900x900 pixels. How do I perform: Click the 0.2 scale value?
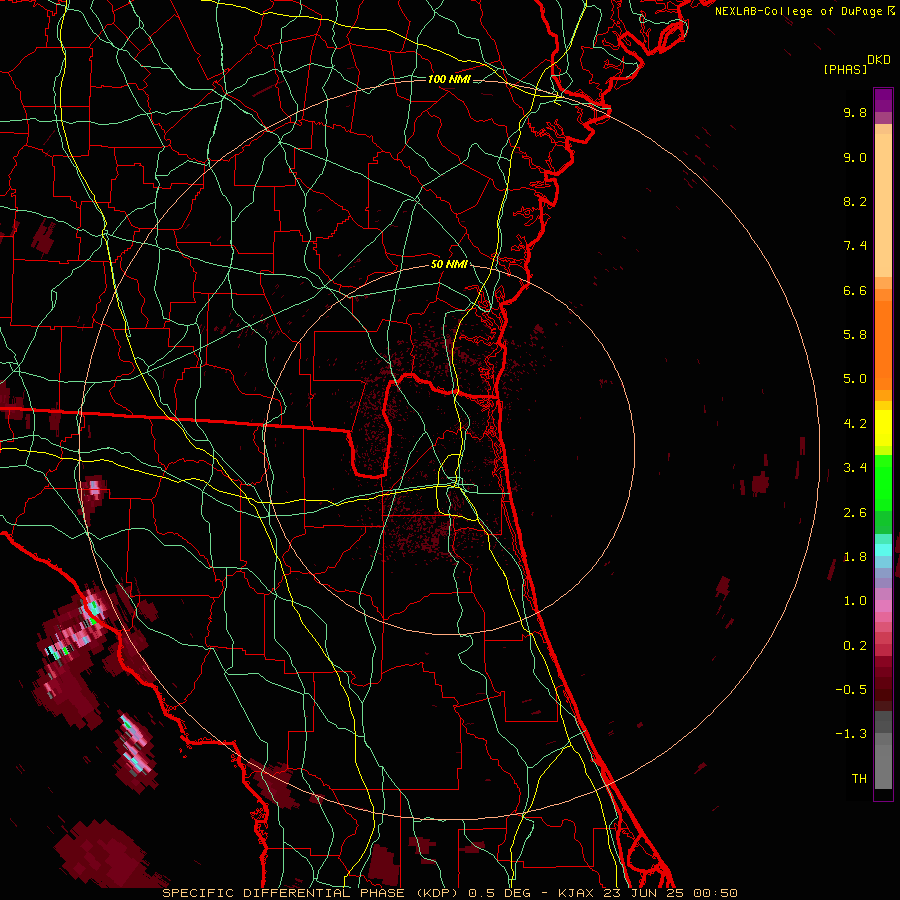coord(855,646)
